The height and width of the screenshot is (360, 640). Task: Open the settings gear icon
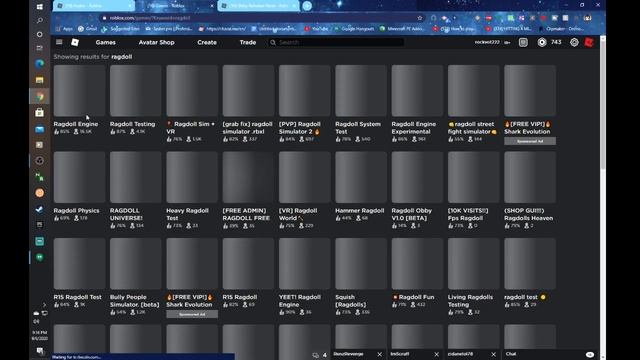(x=574, y=42)
